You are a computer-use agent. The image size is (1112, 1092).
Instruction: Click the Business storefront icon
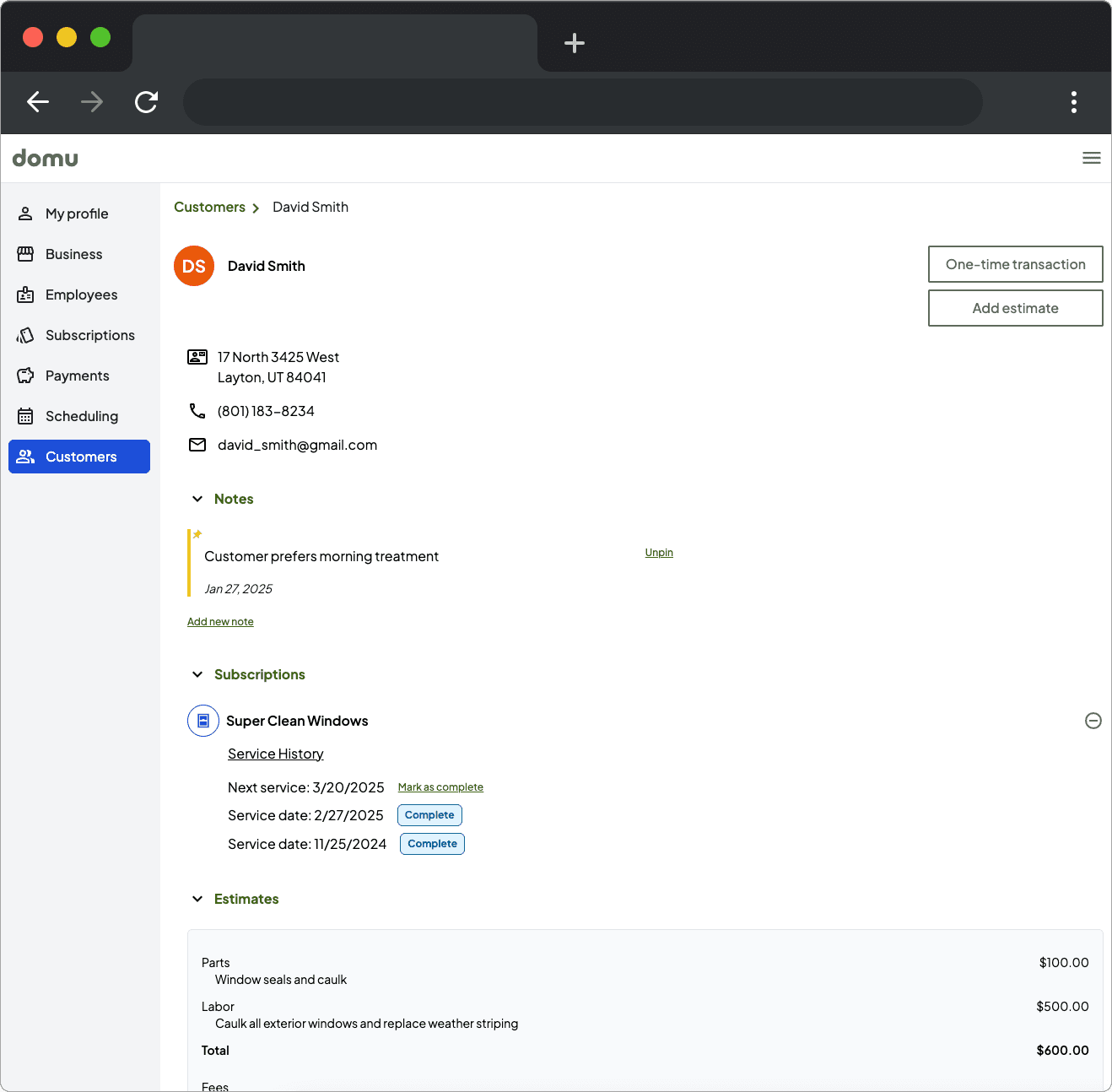[x=25, y=254]
